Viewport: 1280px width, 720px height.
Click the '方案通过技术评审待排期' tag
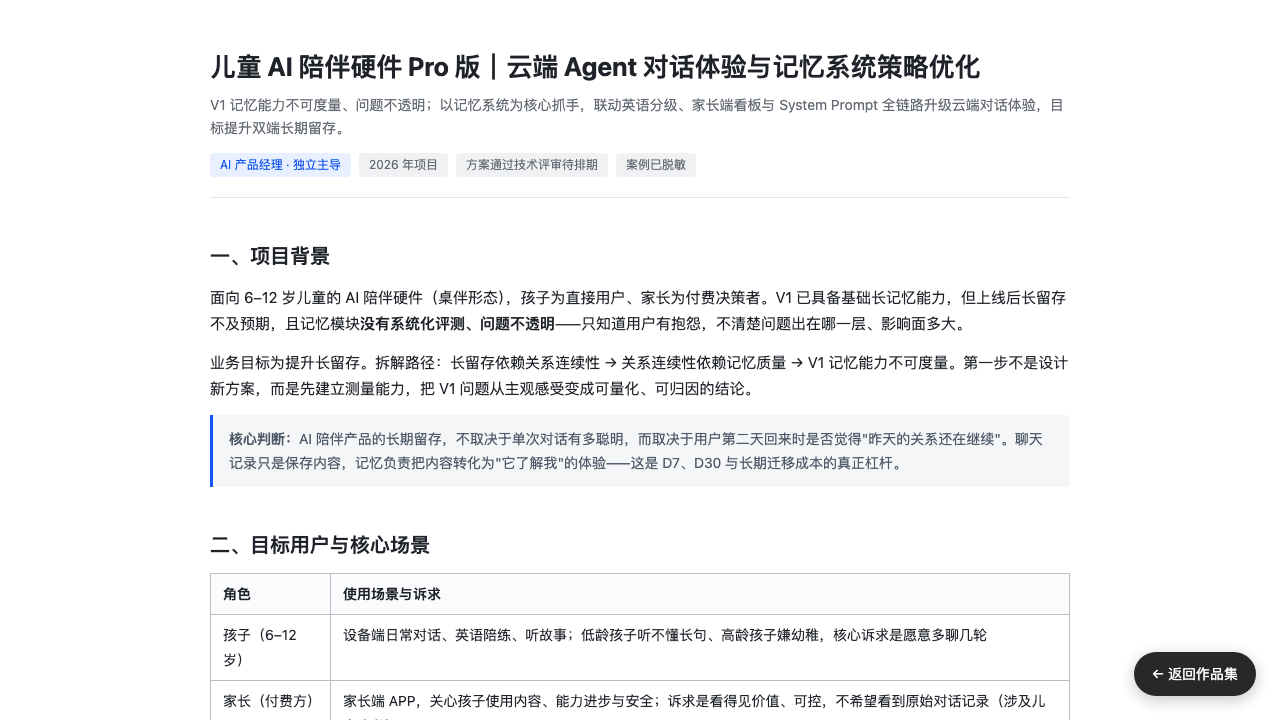point(532,165)
